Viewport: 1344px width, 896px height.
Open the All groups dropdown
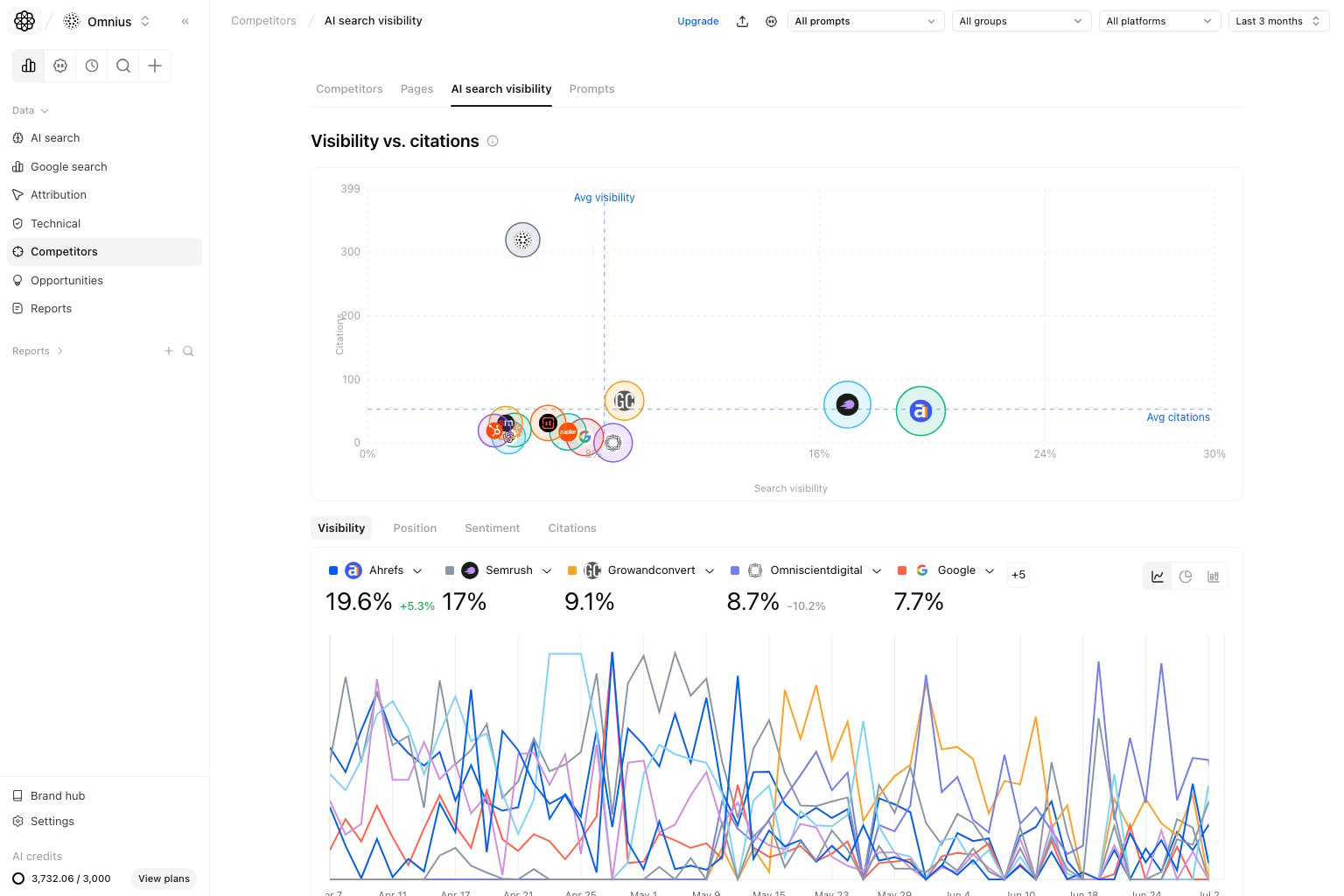coord(1021,21)
